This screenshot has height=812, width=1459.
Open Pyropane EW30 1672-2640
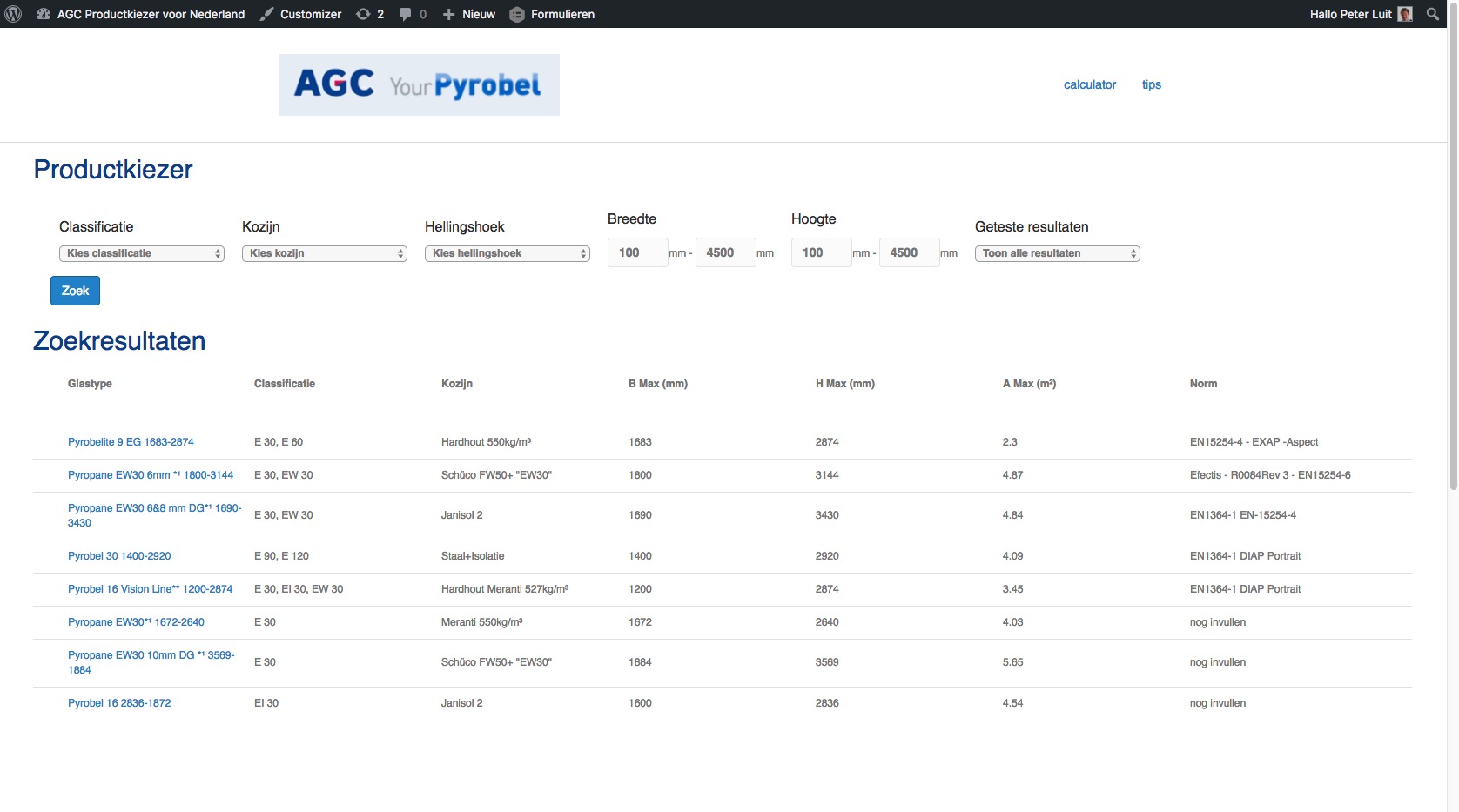(x=136, y=622)
